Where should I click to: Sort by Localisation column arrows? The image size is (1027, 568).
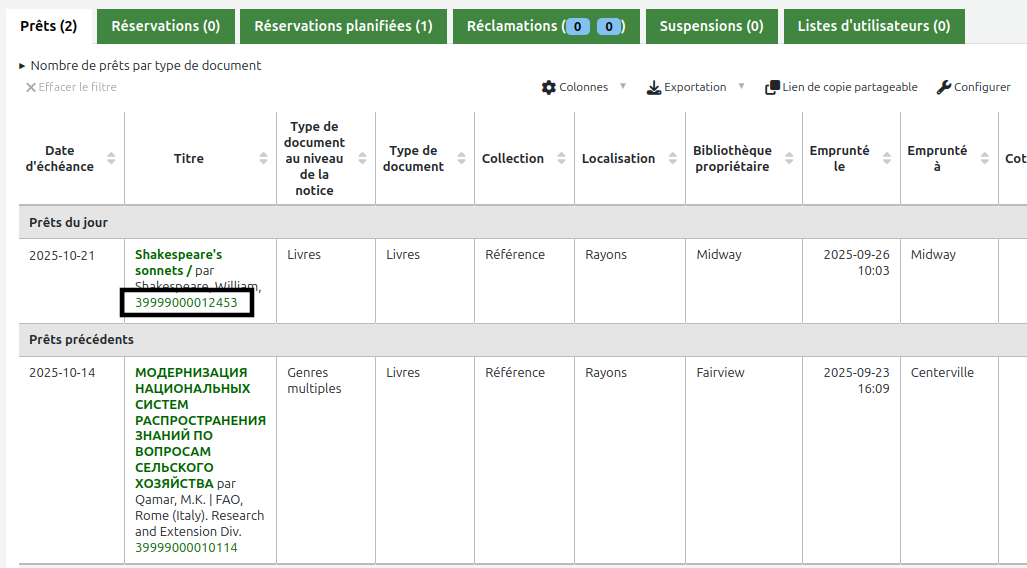tap(673, 158)
